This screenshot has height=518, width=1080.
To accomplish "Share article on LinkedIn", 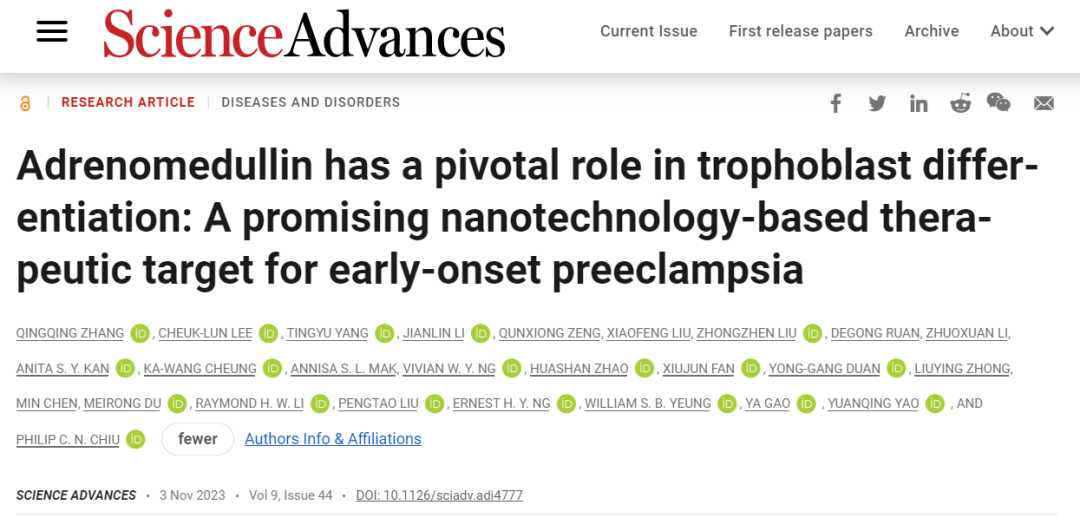I will tap(918, 103).
